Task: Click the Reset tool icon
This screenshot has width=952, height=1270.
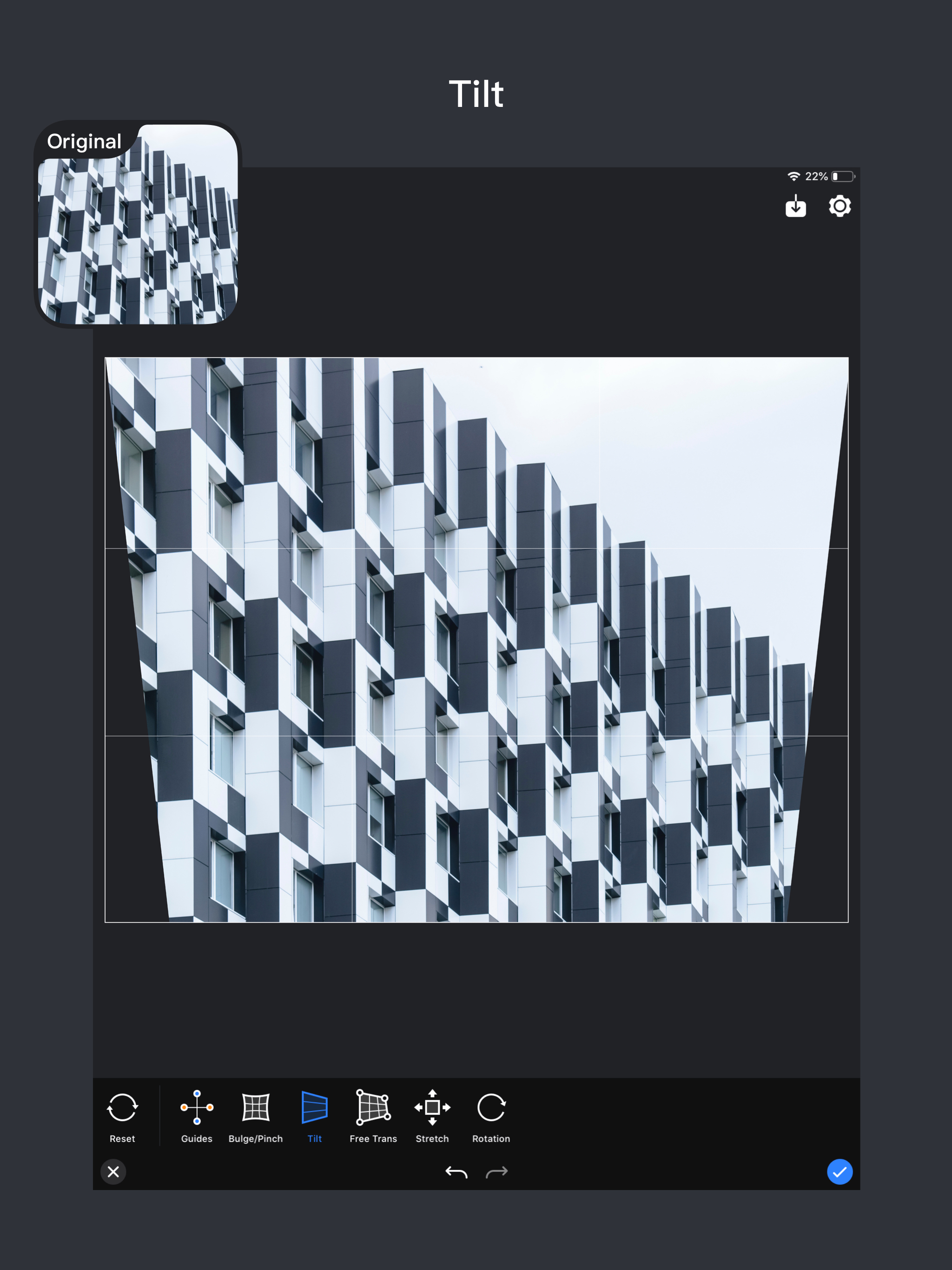Action: pyautogui.click(x=122, y=1107)
